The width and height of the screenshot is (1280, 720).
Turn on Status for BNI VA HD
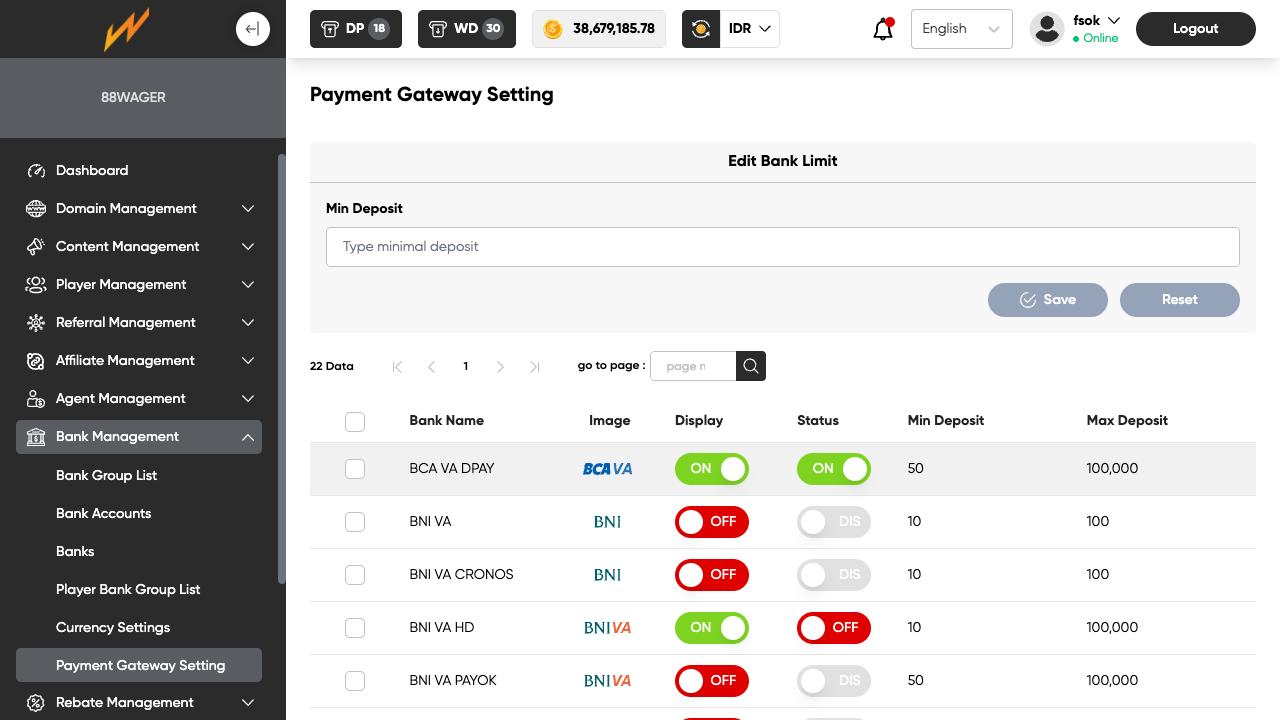(x=834, y=628)
